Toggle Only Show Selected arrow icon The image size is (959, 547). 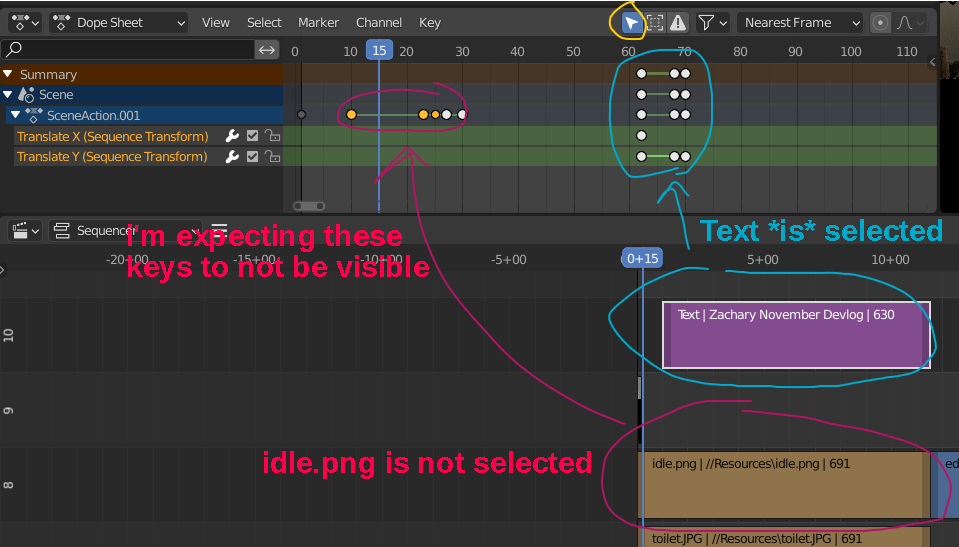(x=631, y=23)
